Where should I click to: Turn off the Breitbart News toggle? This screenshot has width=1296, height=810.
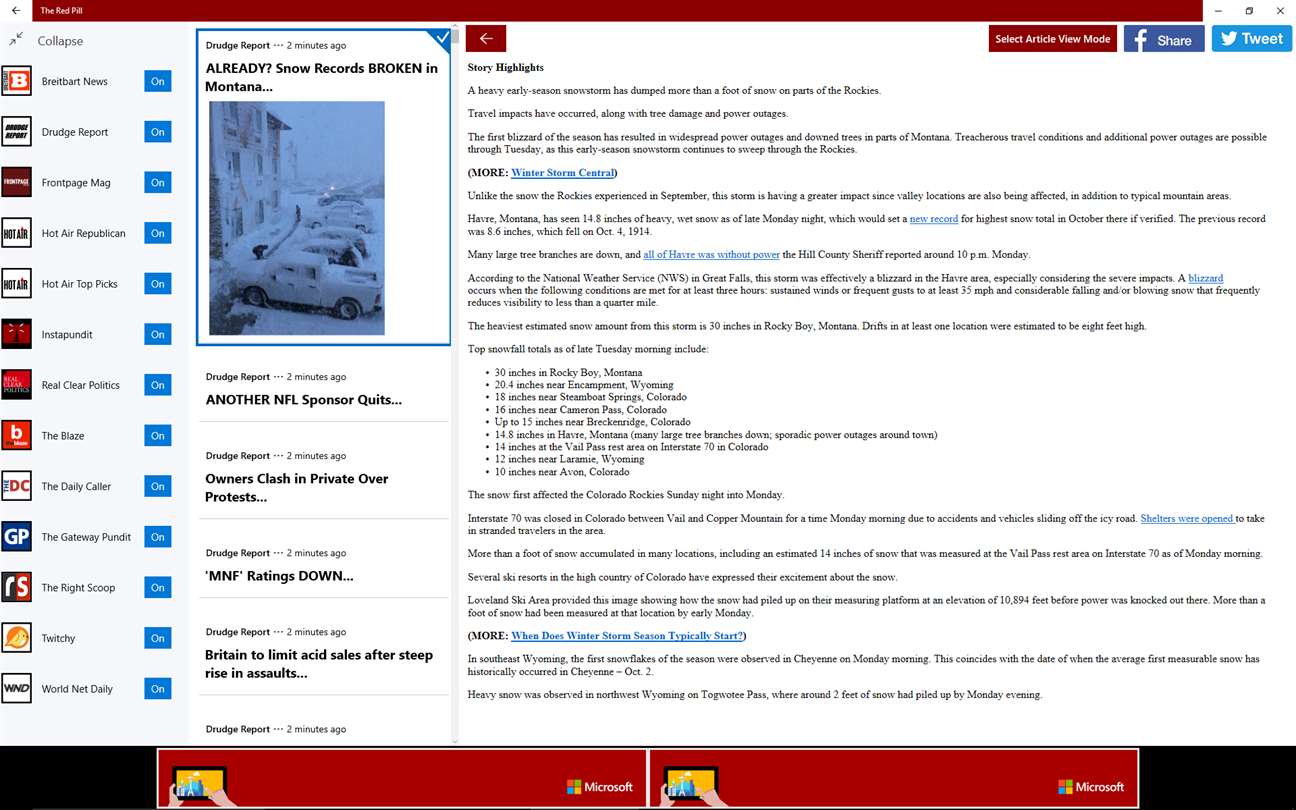pyautogui.click(x=158, y=81)
